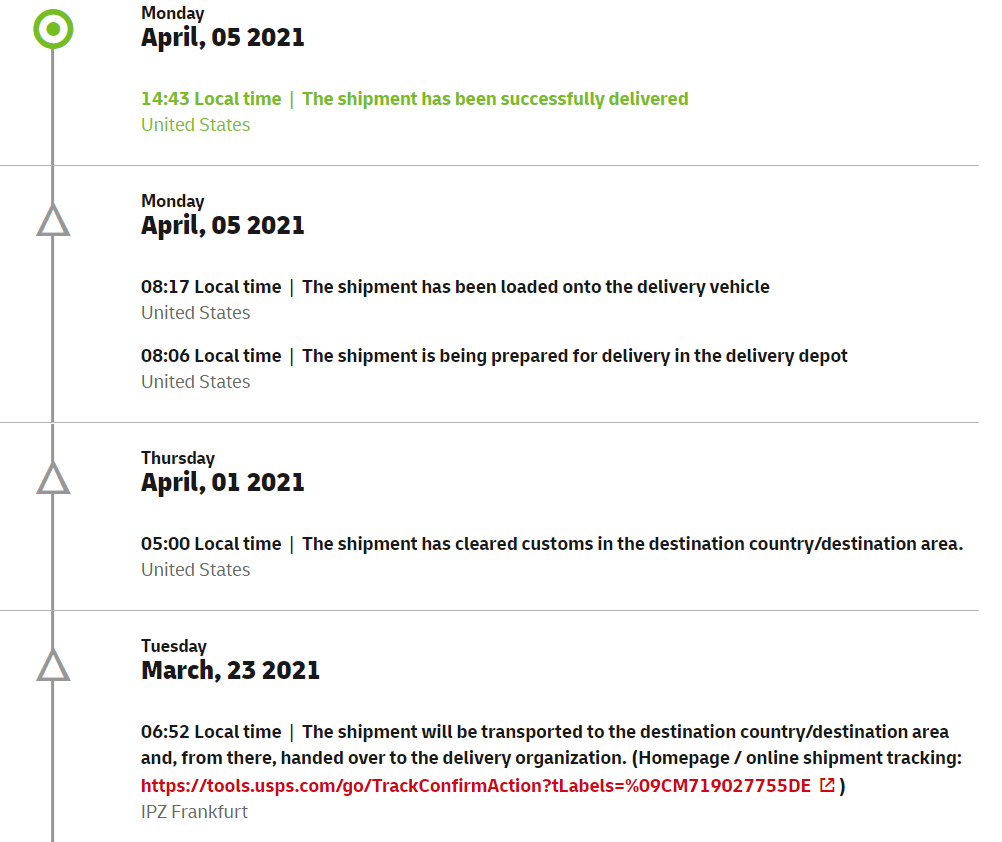Click the March, 23 2021 date heading

point(230,670)
